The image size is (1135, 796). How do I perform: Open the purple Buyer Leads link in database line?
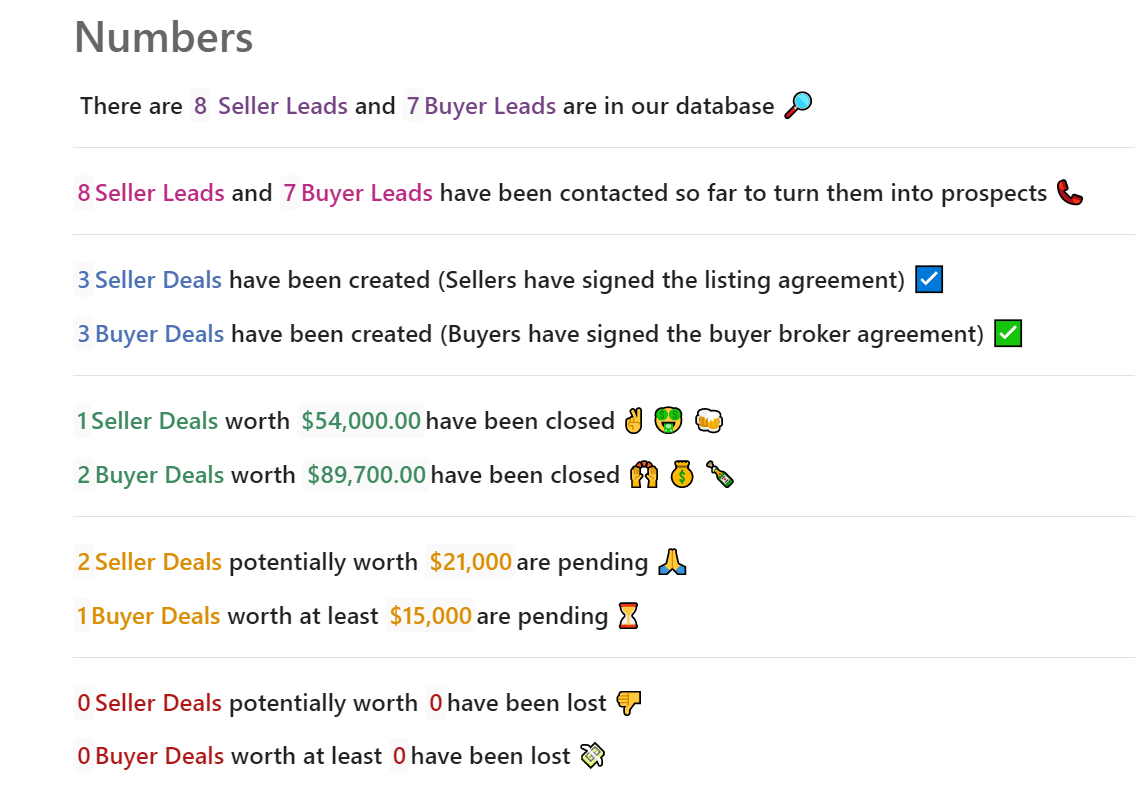490,106
